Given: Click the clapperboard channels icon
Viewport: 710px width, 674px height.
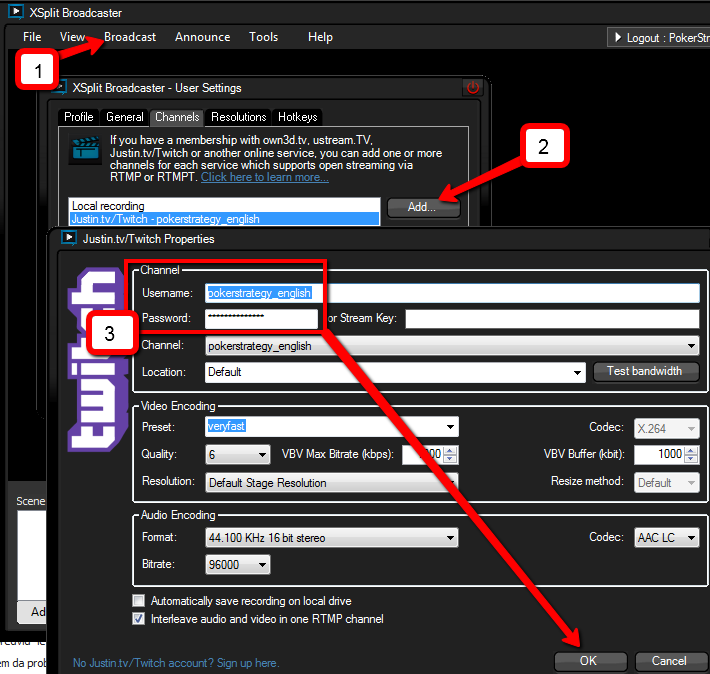Looking at the screenshot, I should (85, 149).
